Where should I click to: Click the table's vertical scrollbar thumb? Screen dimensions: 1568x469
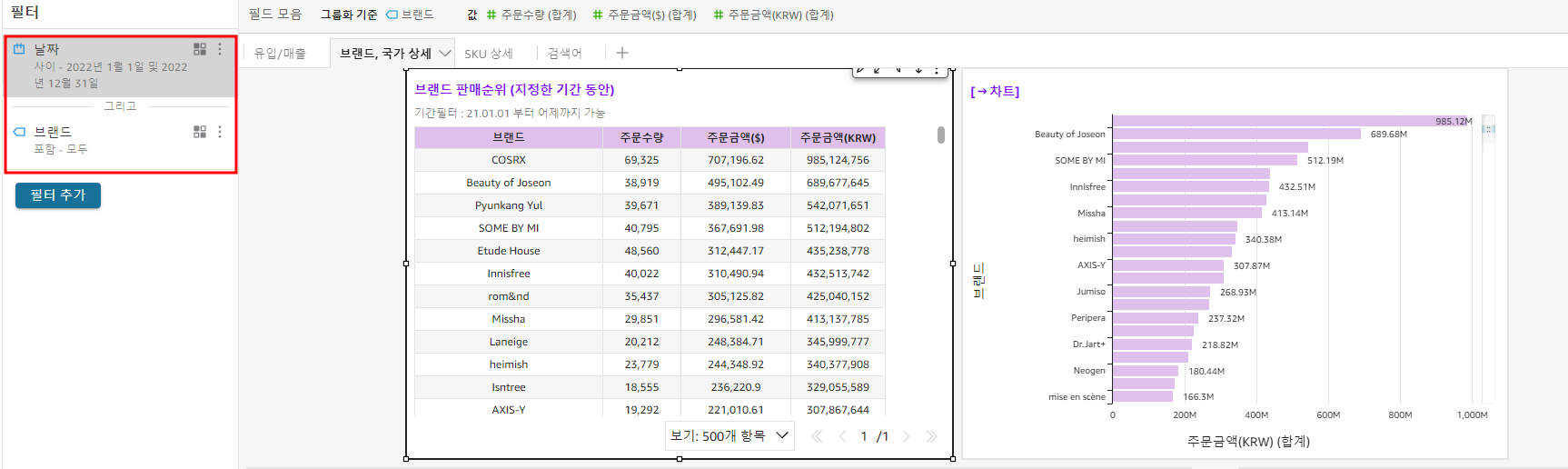pyautogui.click(x=941, y=135)
